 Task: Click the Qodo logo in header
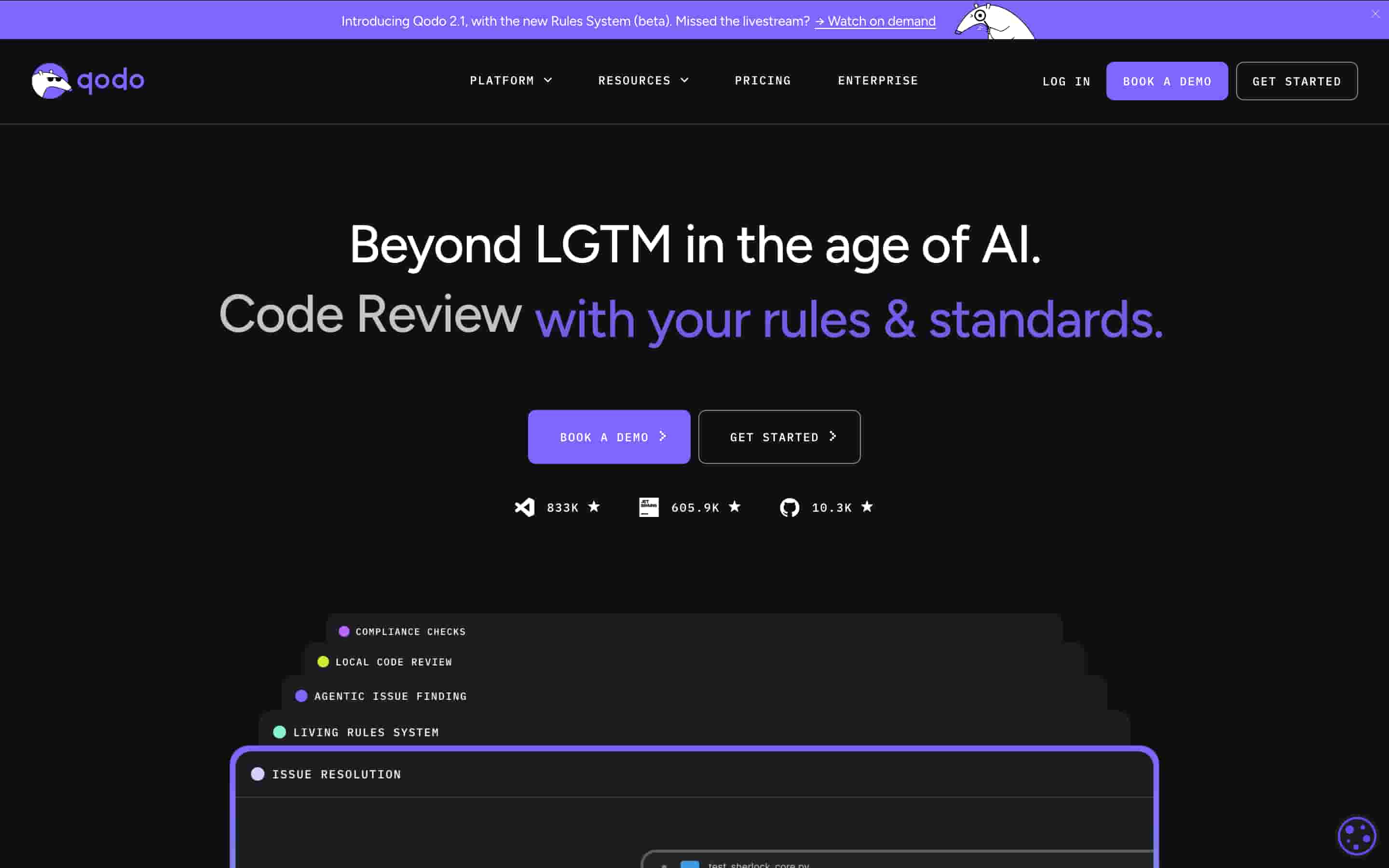[88, 81]
